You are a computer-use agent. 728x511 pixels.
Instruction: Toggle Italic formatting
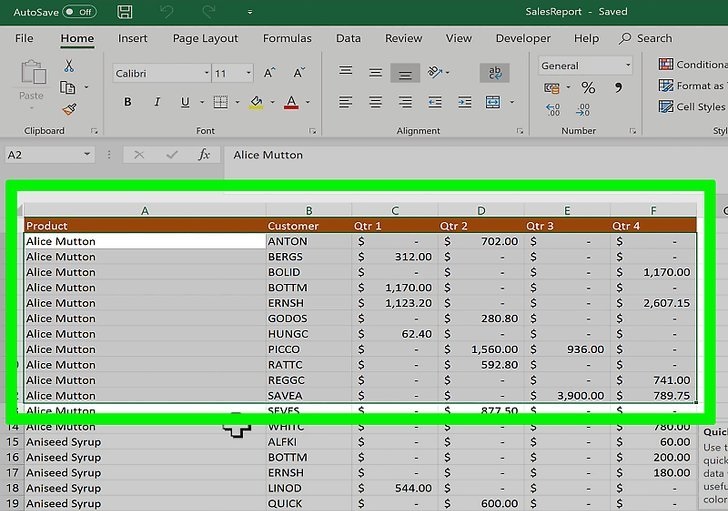157,102
